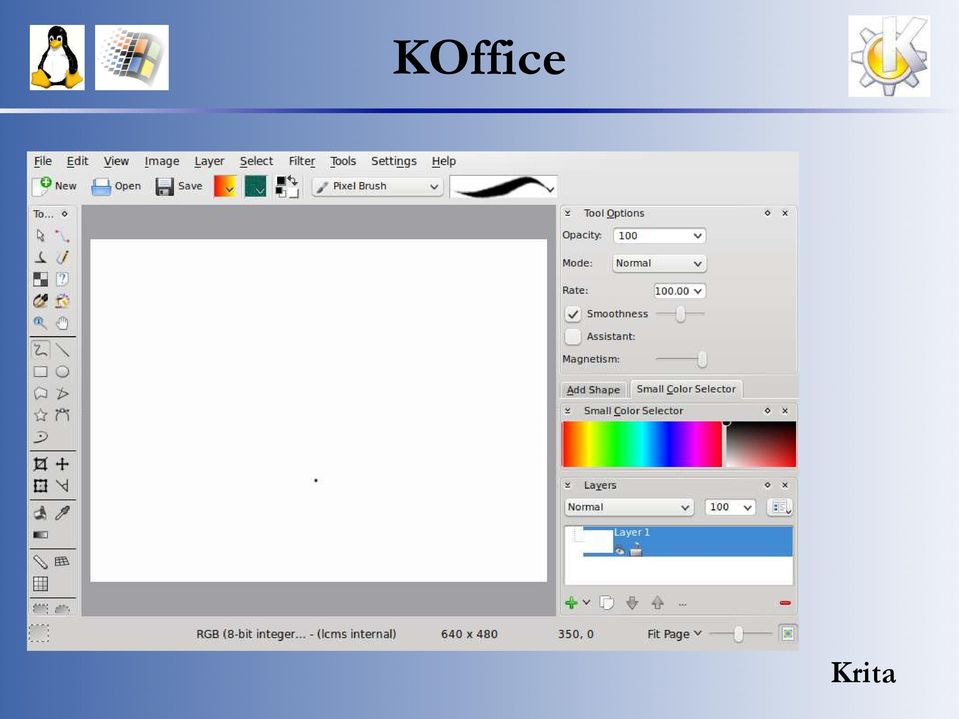
Task: Select the move tool with cross arrows
Action: click(62, 464)
